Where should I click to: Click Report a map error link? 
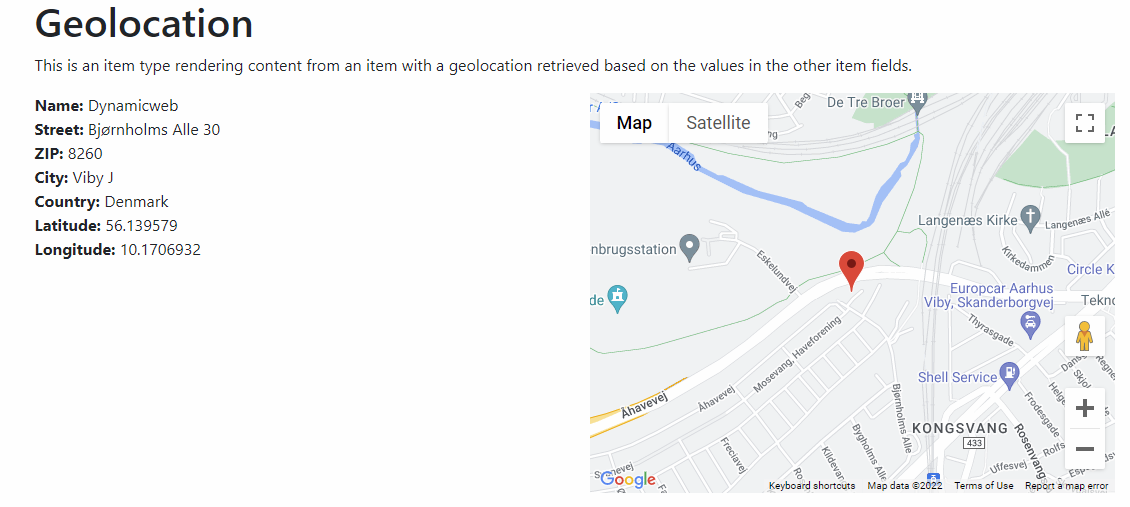point(1067,486)
